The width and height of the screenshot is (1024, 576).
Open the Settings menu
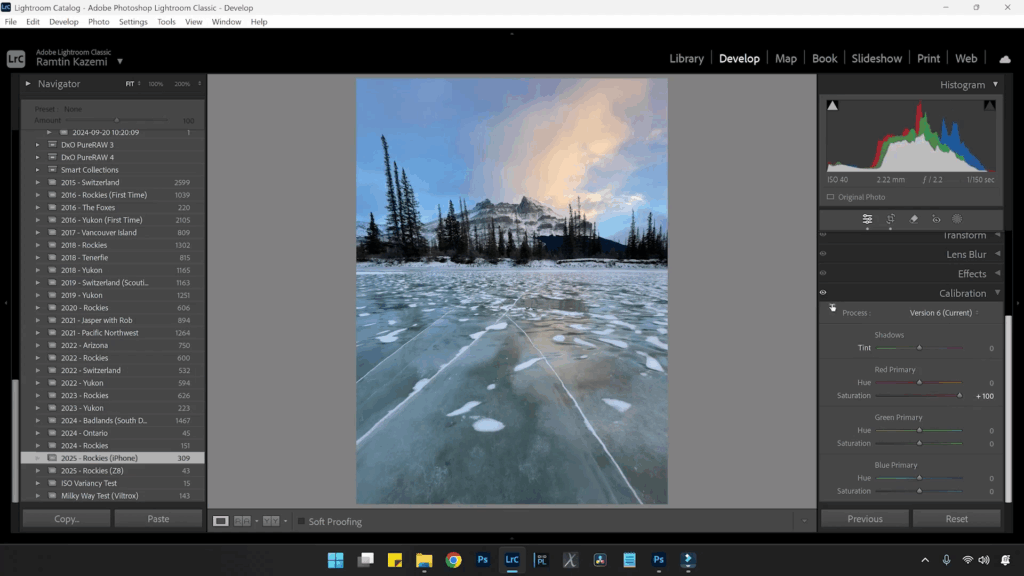pos(133,21)
